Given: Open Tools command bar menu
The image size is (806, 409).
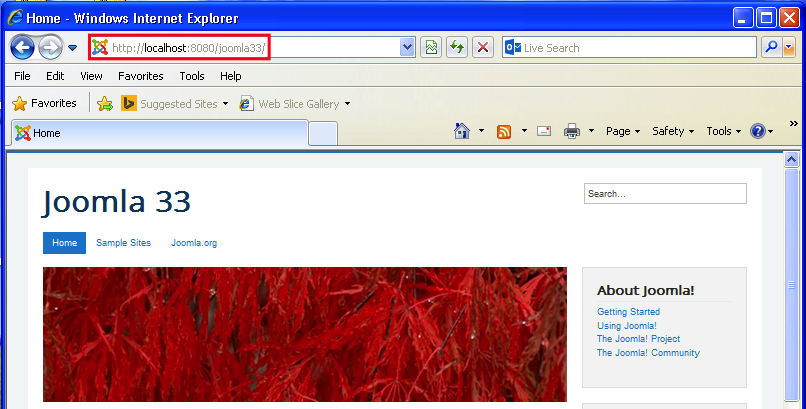Looking at the screenshot, I should 724,131.
